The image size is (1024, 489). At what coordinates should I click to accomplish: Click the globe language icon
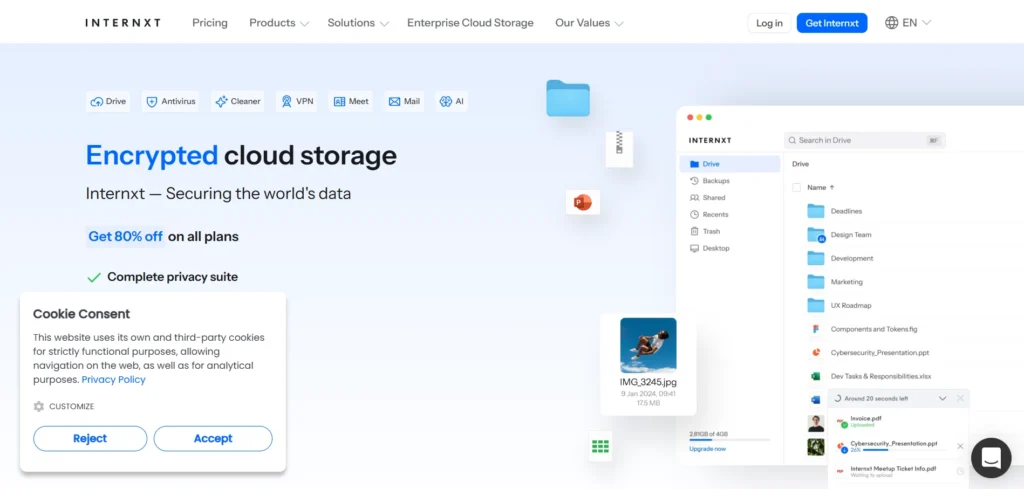(891, 23)
